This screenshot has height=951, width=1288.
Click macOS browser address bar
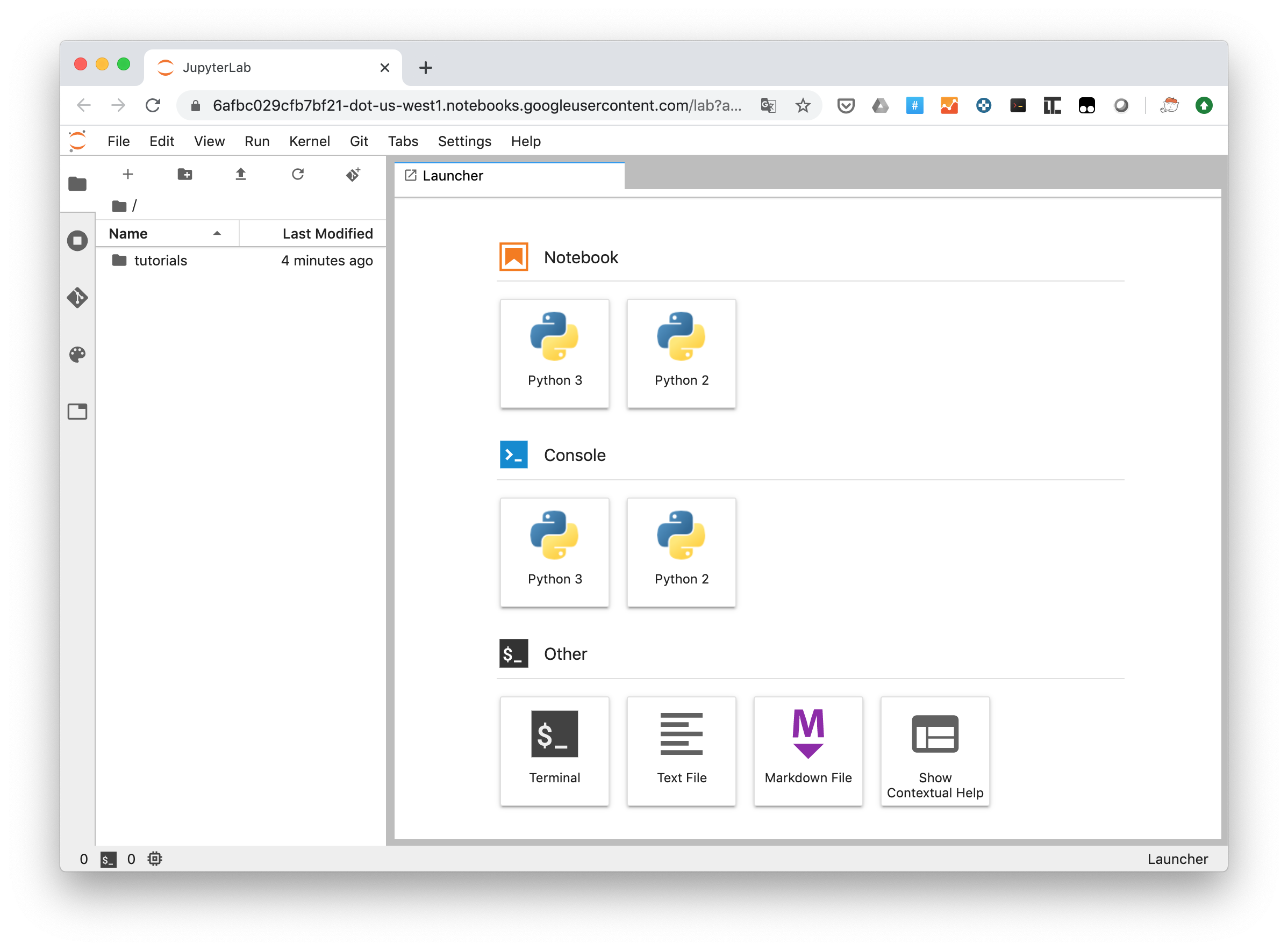click(x=480, y=104)
